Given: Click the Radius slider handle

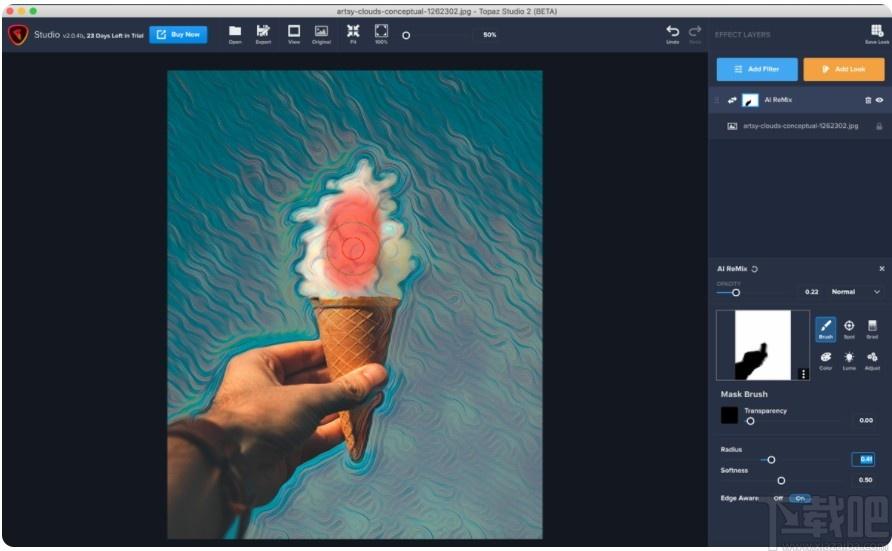Looking at the screenshot, I should click(x=771, y=459).
